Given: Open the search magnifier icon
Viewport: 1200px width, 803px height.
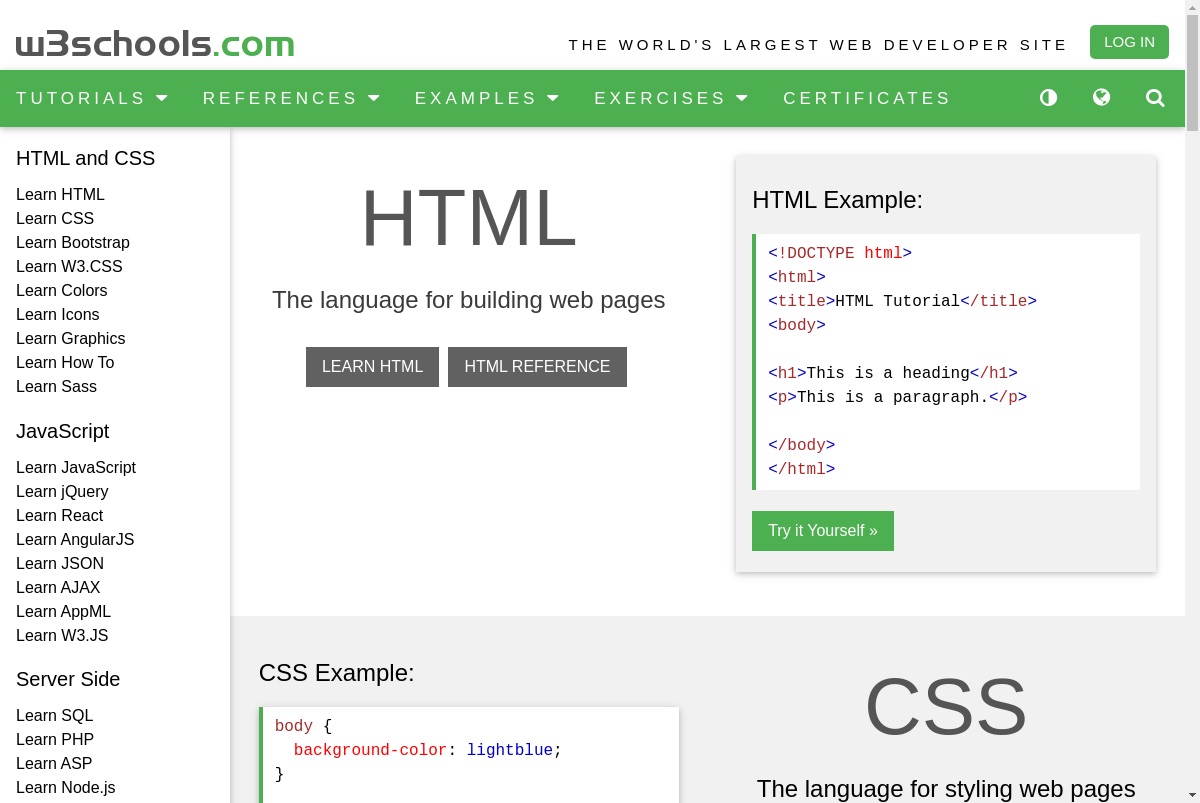Looking at the screenshot, I should coord(1155,98).
